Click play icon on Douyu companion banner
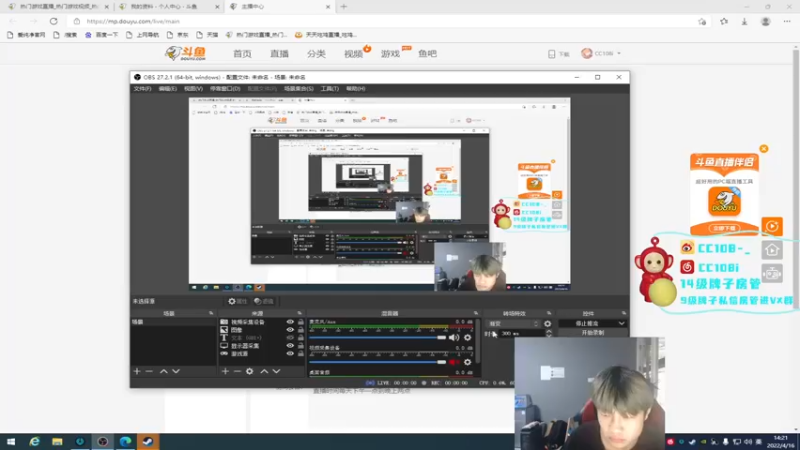This screenshot has height=450, width=800. point(772,226)
